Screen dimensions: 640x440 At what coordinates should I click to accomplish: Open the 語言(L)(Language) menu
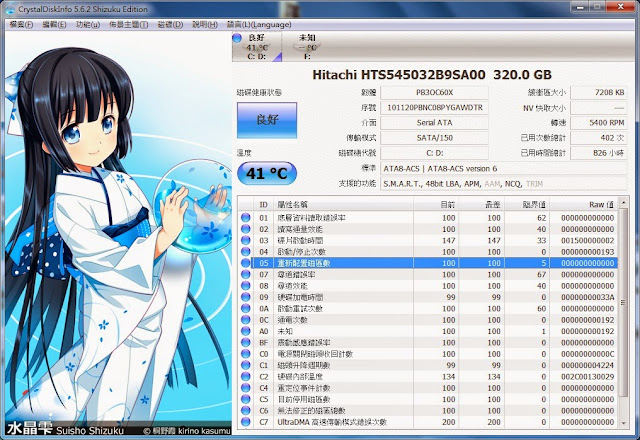pyautogui.click(x=259, y=24)
